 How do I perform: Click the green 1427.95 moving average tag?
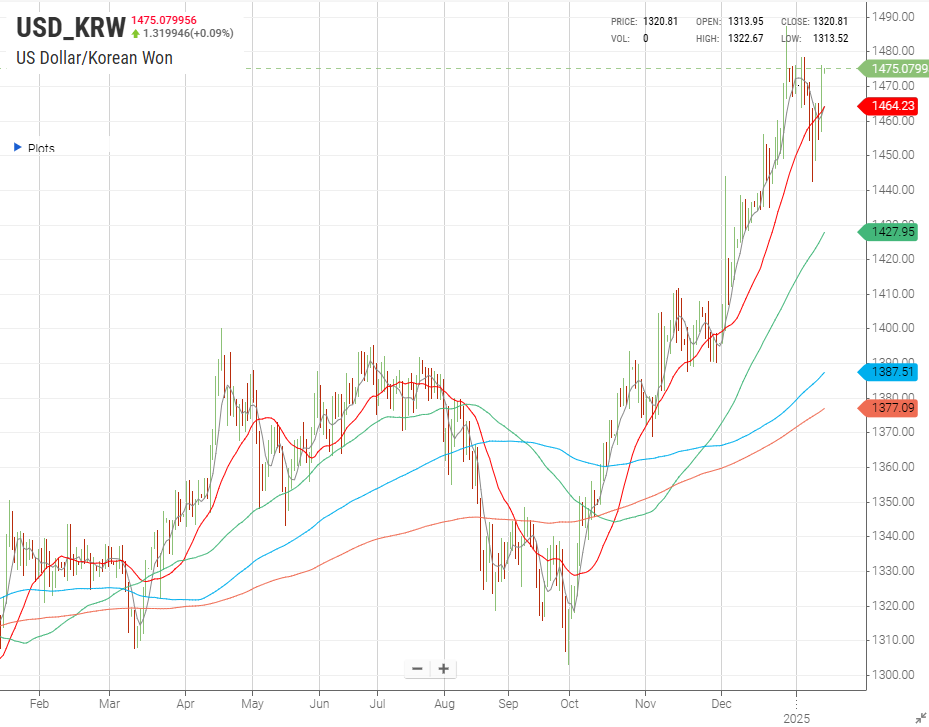click(x=892, y=232)
